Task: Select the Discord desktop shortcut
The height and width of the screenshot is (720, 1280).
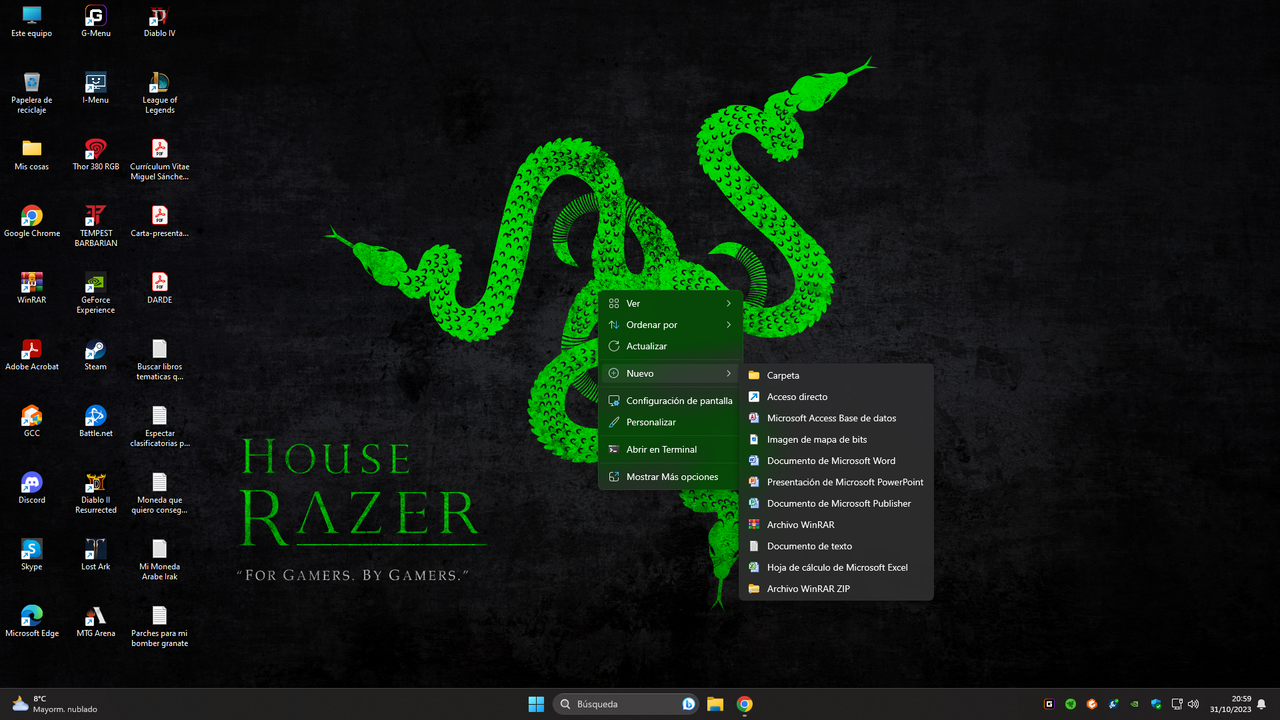Action: pyautogui.click(x=32, y=488)
